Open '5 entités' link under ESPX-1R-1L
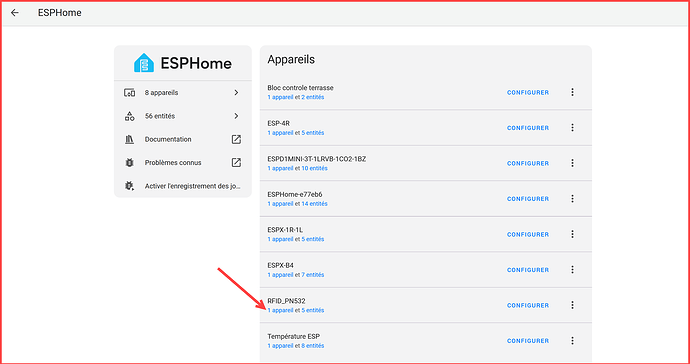 coord(313,239)
